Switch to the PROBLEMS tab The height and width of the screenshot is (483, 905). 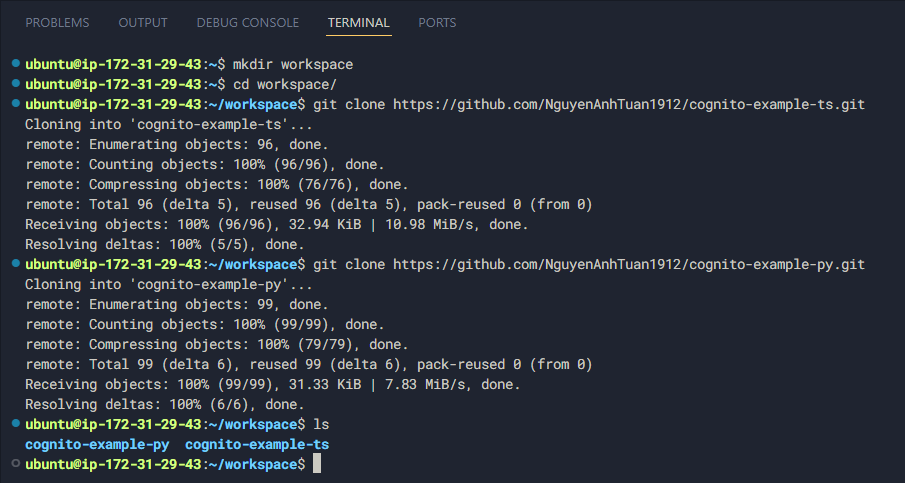[x=57, y=22]
